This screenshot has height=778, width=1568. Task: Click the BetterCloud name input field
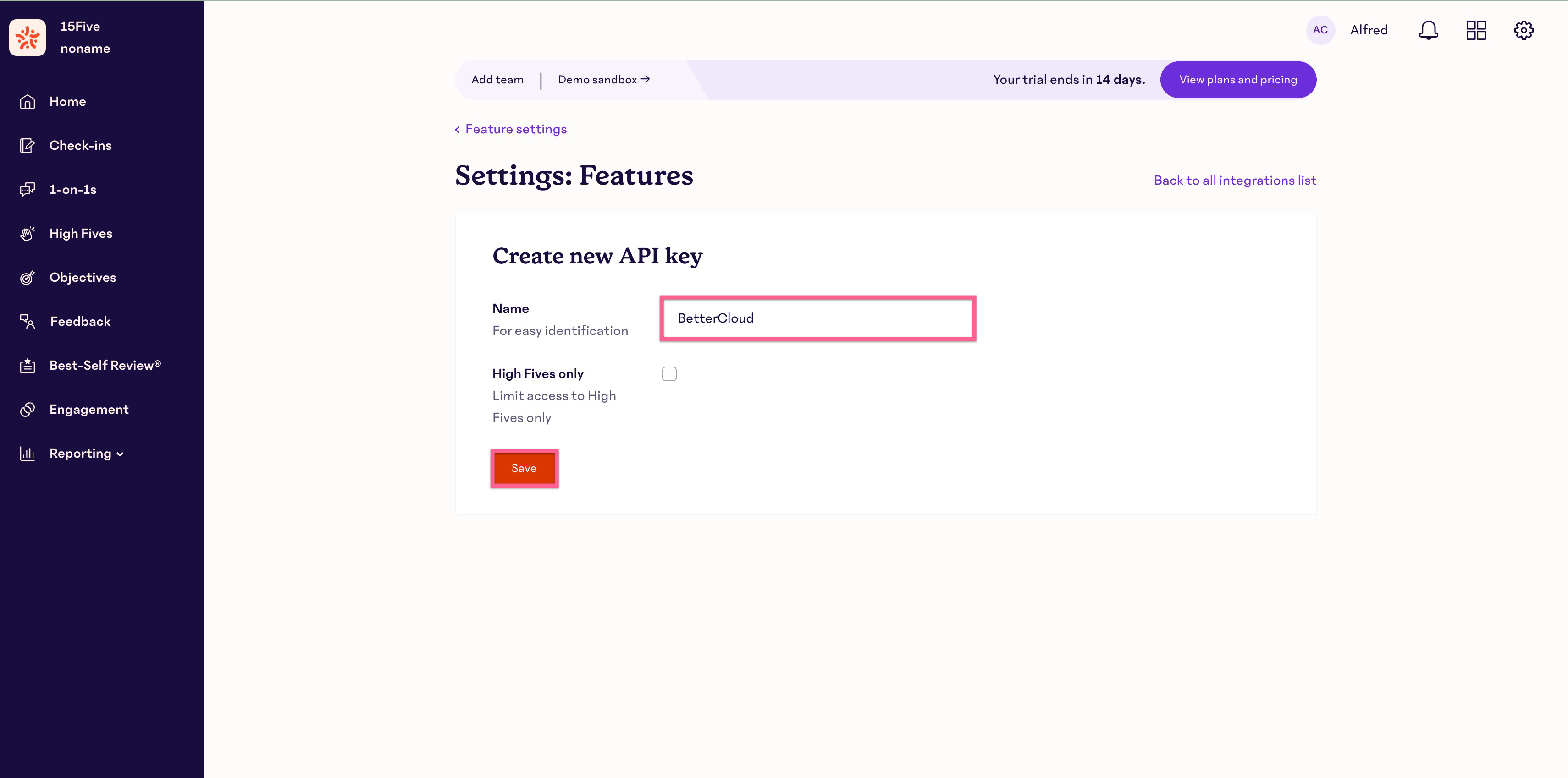click(817, 318)
